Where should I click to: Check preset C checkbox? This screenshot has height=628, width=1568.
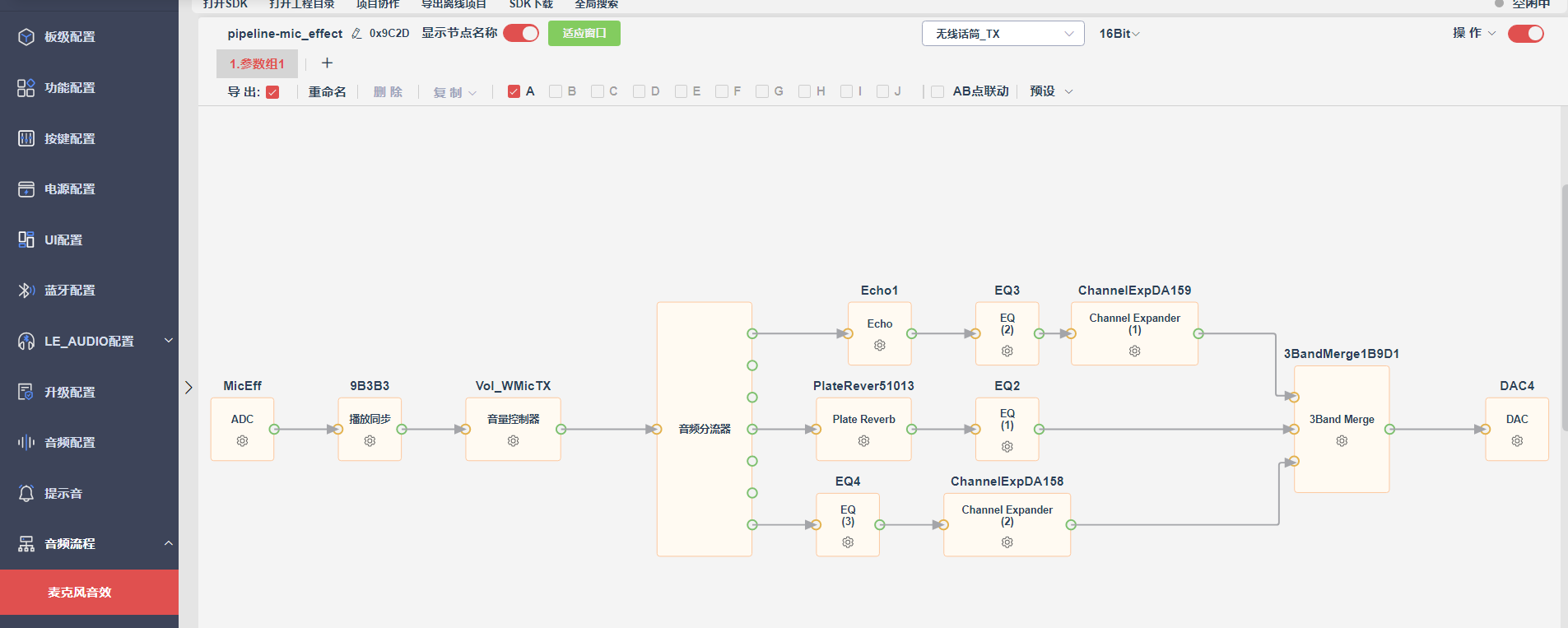pos(598,91)
